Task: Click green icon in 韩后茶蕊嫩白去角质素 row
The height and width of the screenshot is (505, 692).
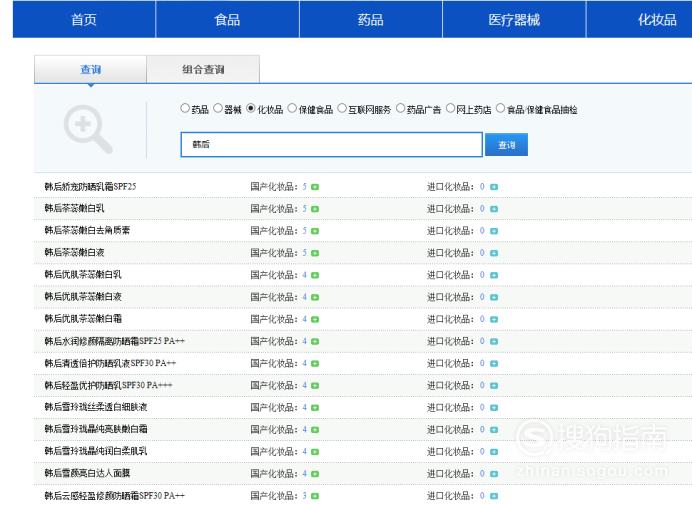Action: click(x=315, y=231)
